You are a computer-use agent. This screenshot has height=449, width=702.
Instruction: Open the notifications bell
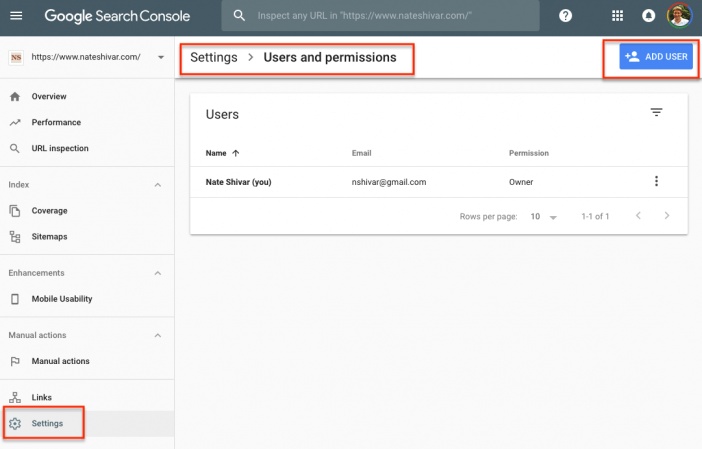tap(648, 16)
